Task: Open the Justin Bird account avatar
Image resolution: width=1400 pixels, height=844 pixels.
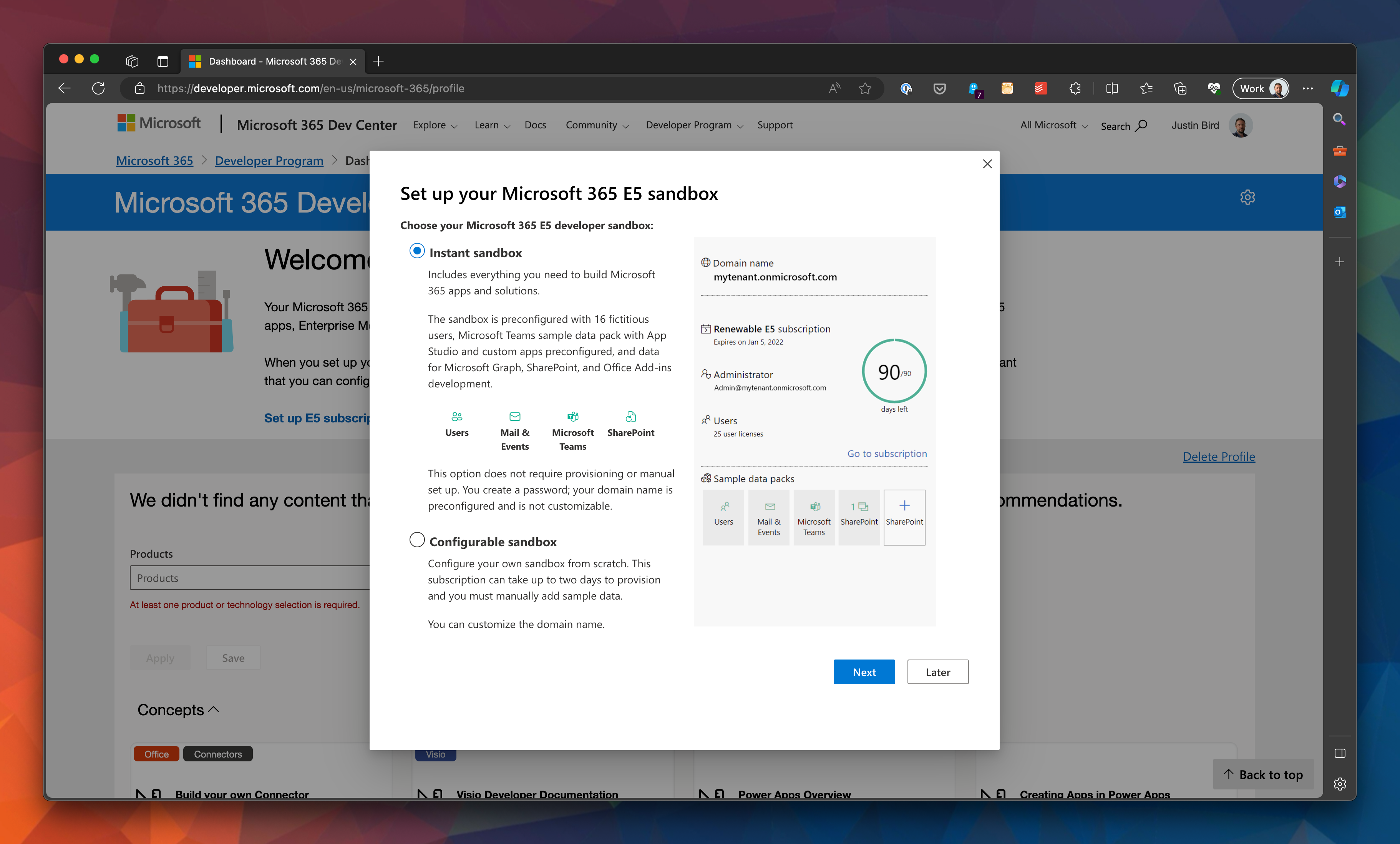Action: pyautogui.click(x=1240, y=125)
